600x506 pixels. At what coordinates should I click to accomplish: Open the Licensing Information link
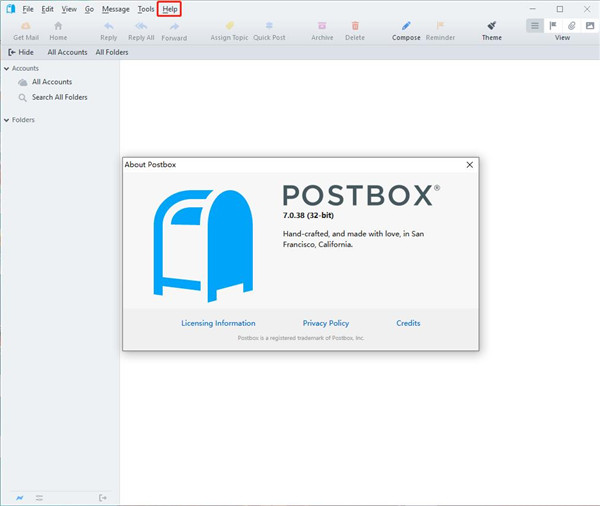coord(218,323)
